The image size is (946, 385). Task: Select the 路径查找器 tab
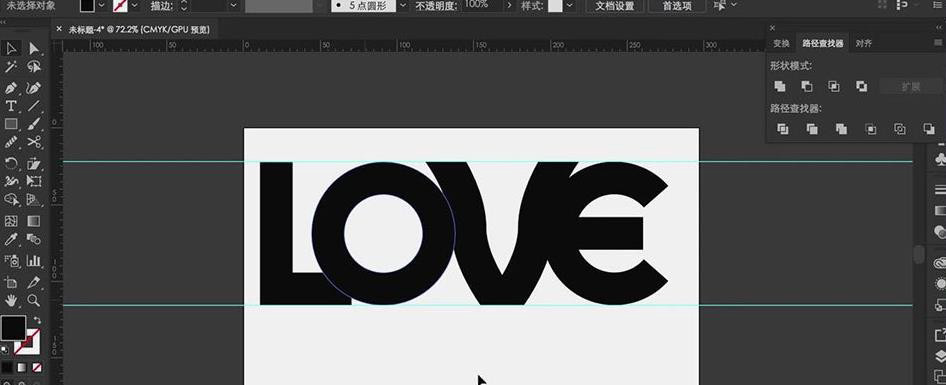tap(822, 43)
